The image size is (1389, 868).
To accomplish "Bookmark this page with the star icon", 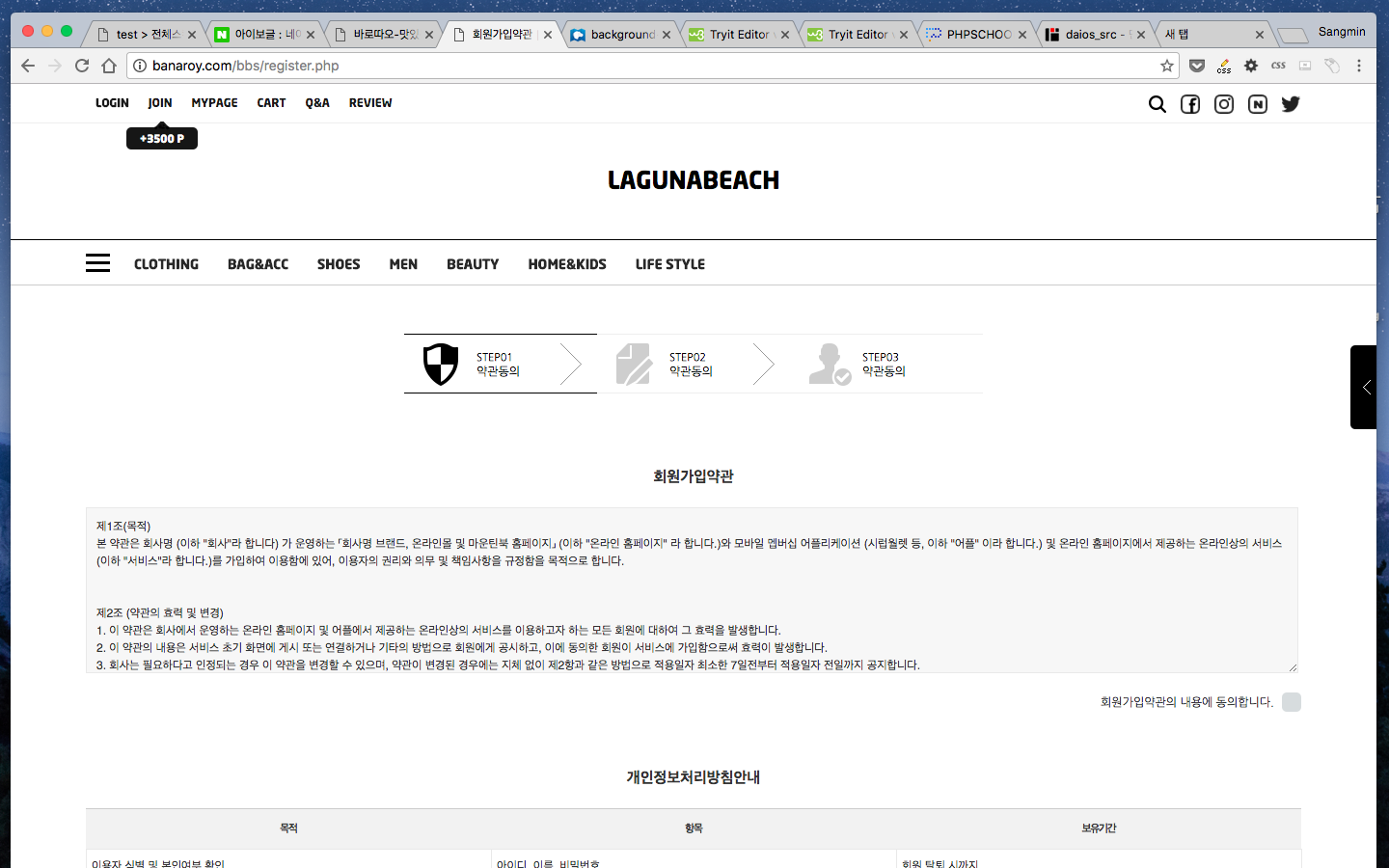I will (1167, 66).
